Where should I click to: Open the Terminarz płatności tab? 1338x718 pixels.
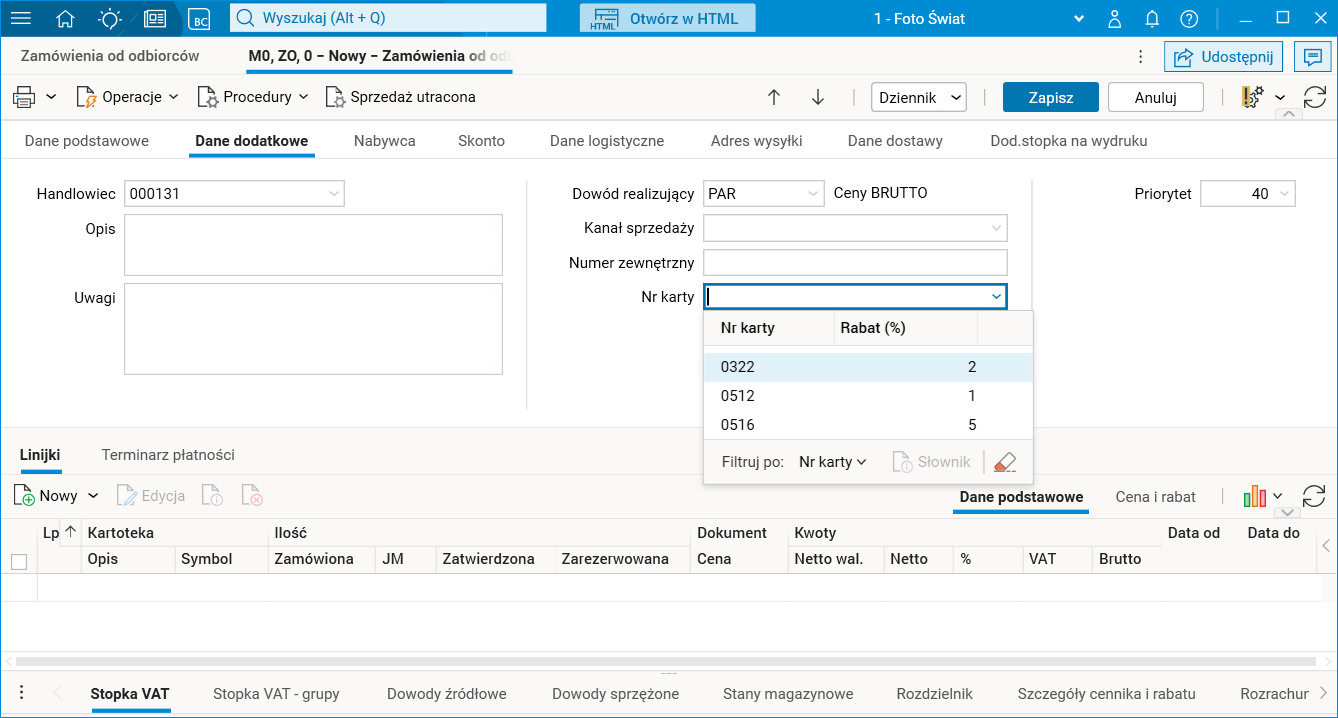pyautogui.click(x=168, y=455)
